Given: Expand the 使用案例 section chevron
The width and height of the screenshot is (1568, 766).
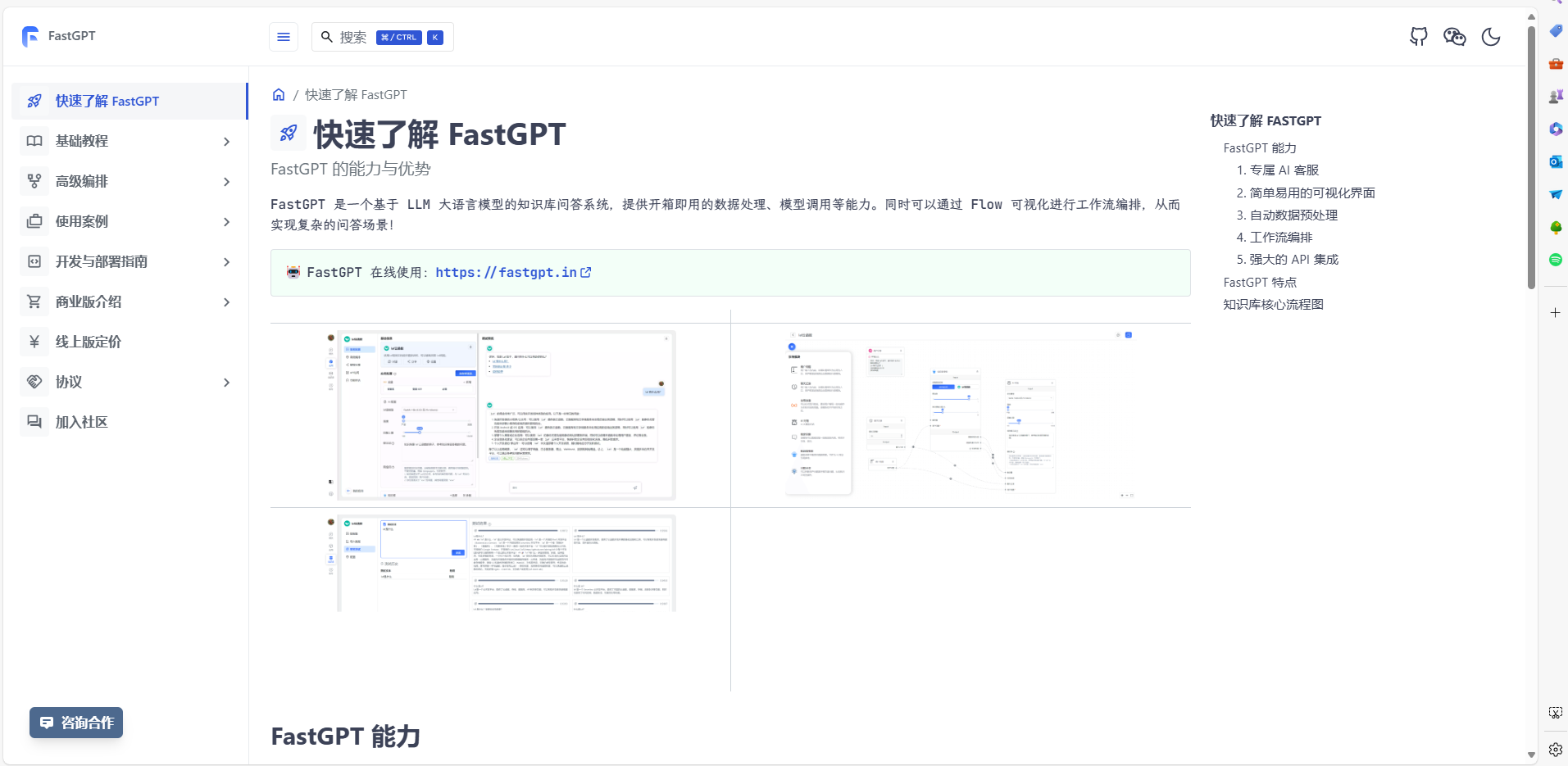Looking at the screenshot, I should 227,222.
